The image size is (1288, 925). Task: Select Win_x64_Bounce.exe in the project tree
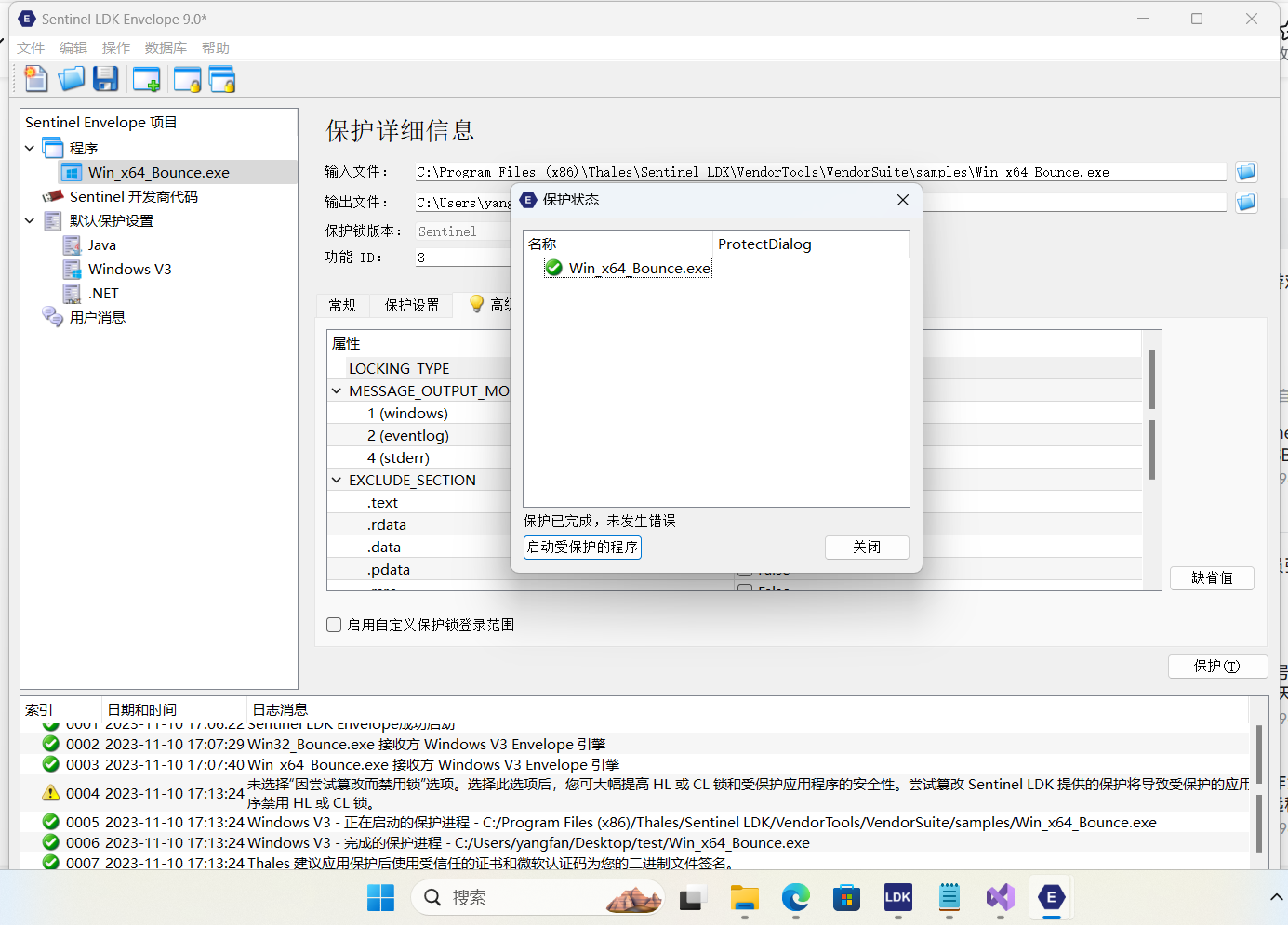(159, 172)
